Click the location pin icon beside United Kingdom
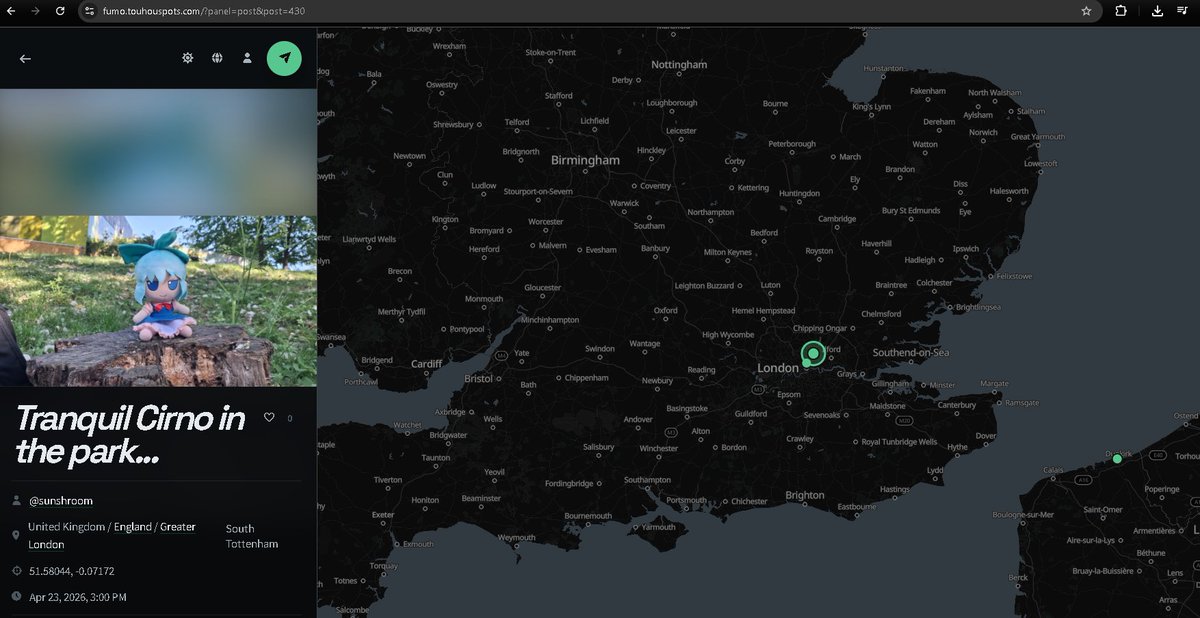 point(16,535)
